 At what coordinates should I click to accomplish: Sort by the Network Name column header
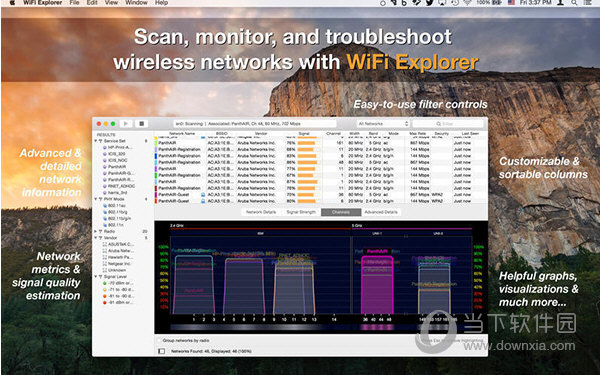tap(182, 134)
